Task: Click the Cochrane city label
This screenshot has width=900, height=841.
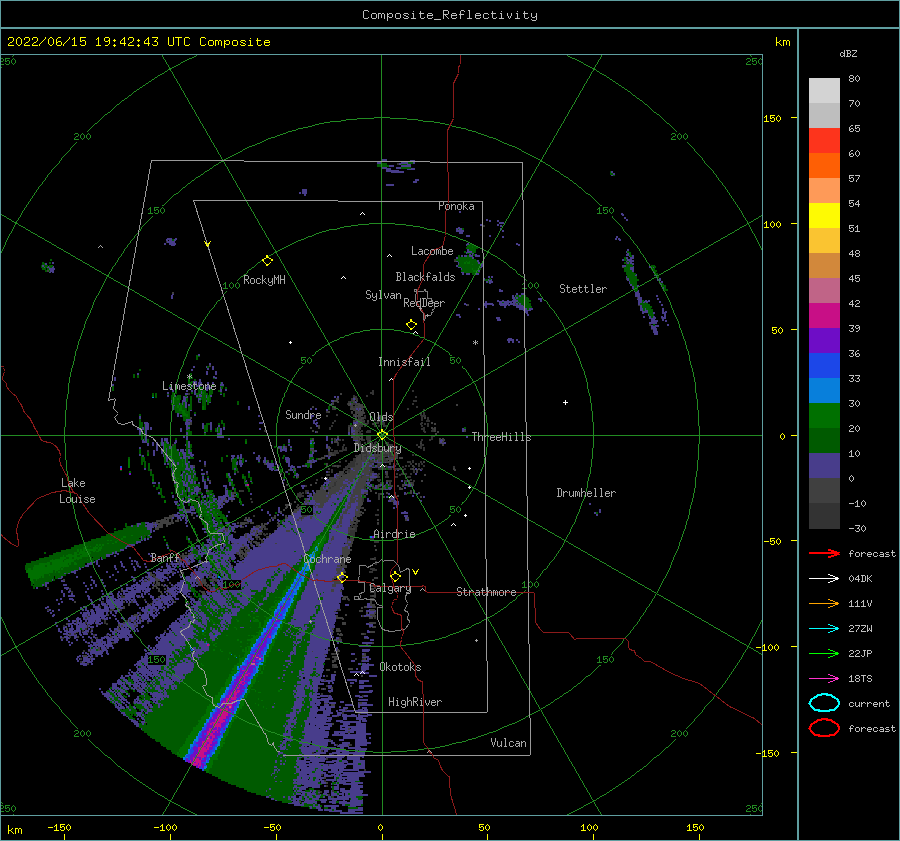Action: tap(327, 559)
